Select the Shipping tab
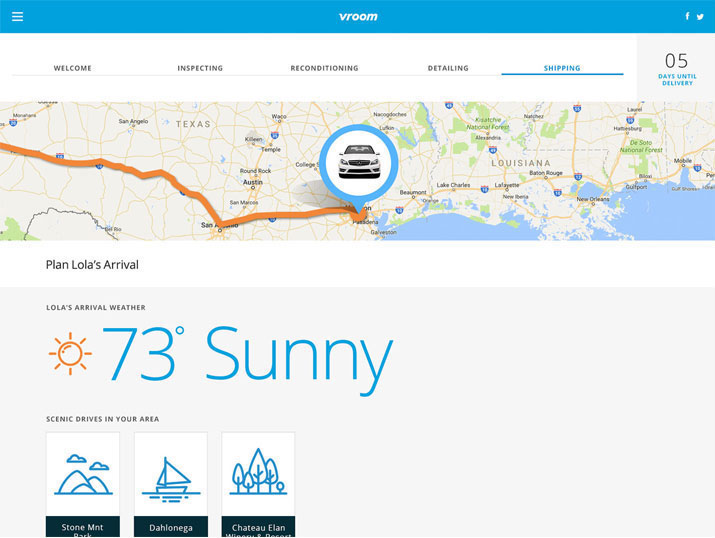This screenshot has width=715, height=538. pos(562,68)
